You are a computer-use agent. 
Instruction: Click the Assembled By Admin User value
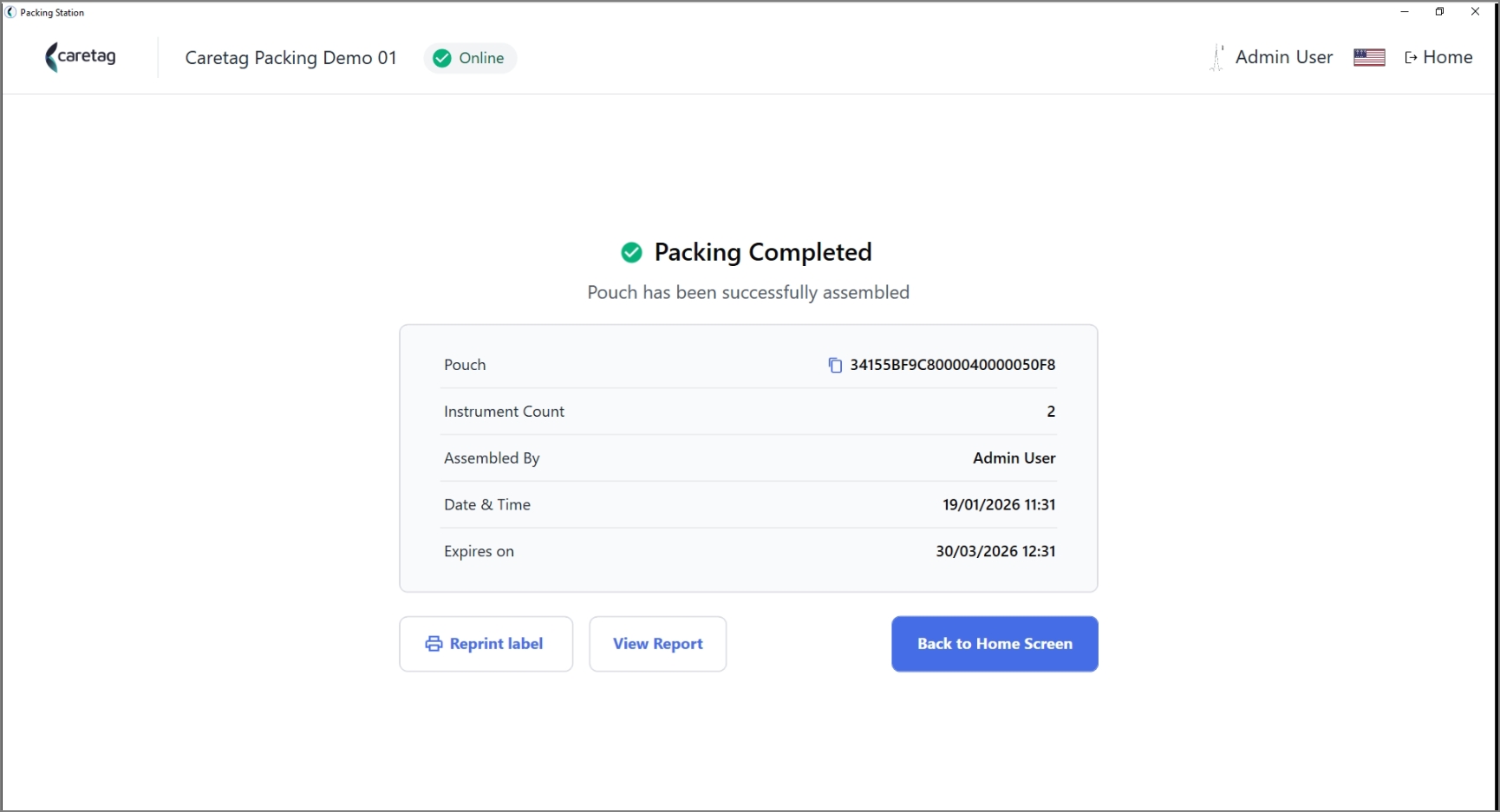tap(1014, 458)
